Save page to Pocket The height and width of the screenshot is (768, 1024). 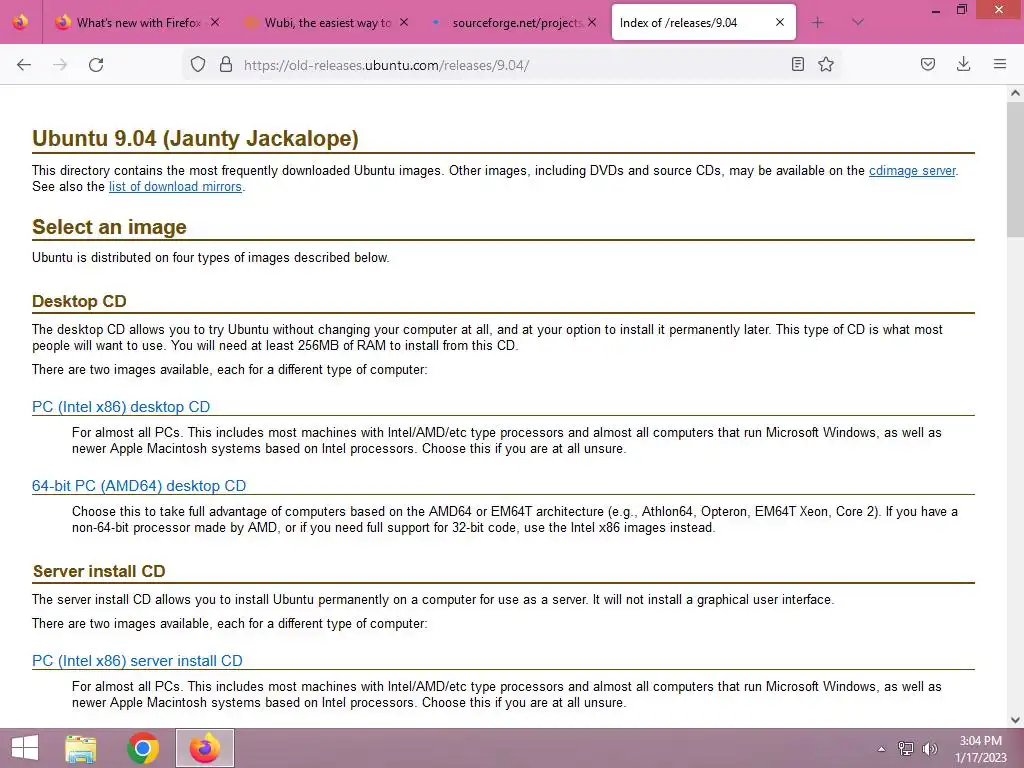(x=928, y=64)
